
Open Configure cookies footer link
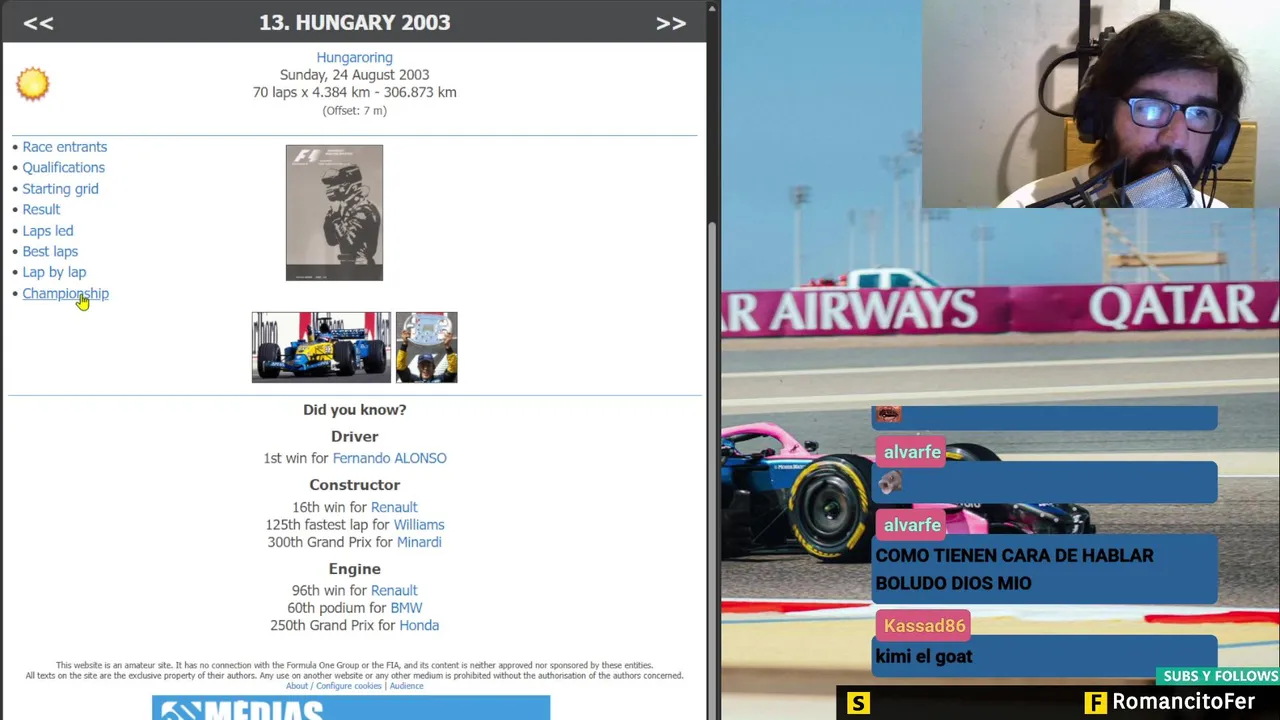[349, 686]
